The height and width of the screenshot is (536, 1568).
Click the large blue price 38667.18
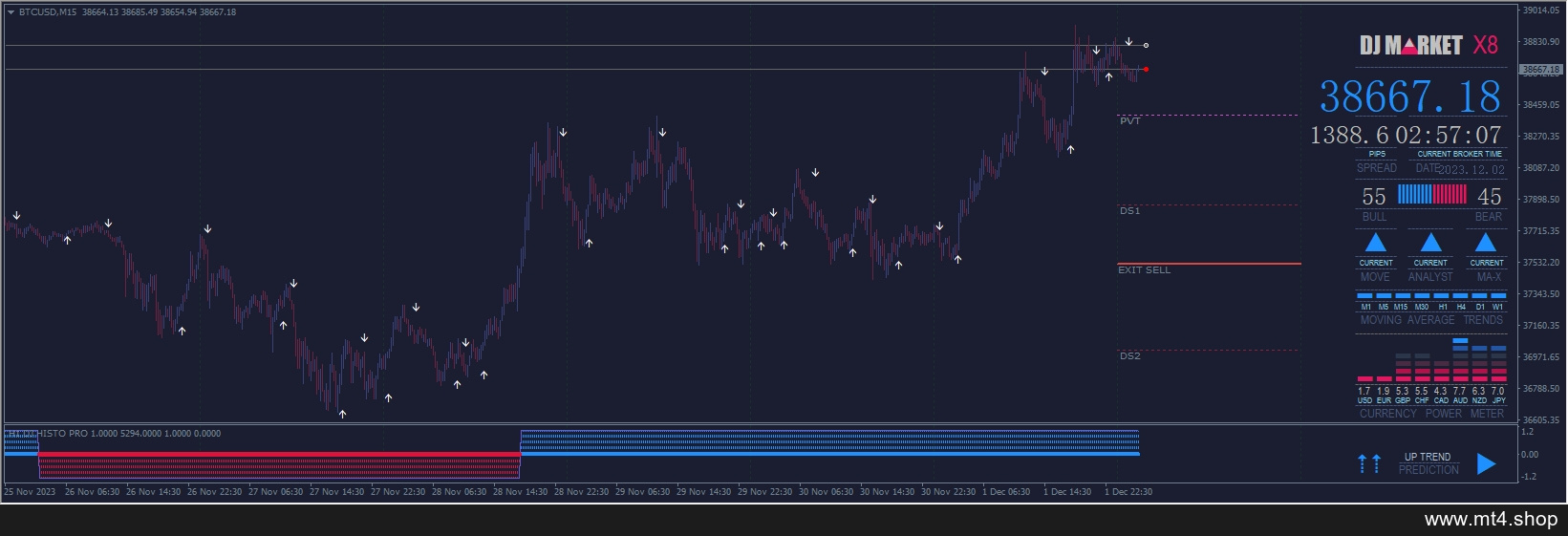click(1410, 97)
